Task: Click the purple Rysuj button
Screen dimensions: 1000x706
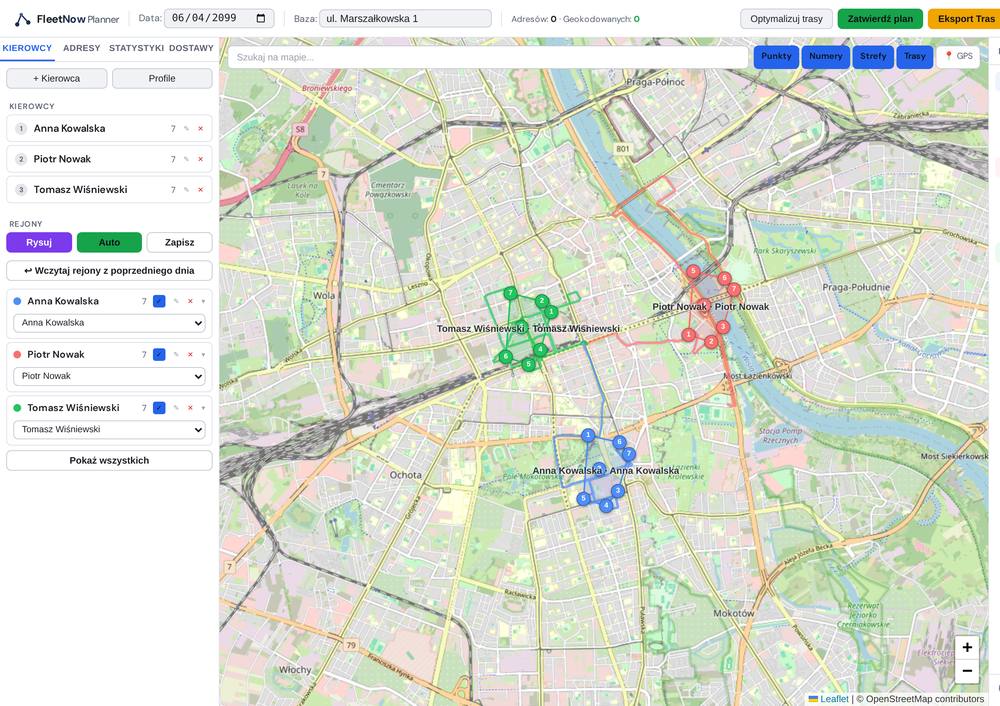Action: point(39,242)
